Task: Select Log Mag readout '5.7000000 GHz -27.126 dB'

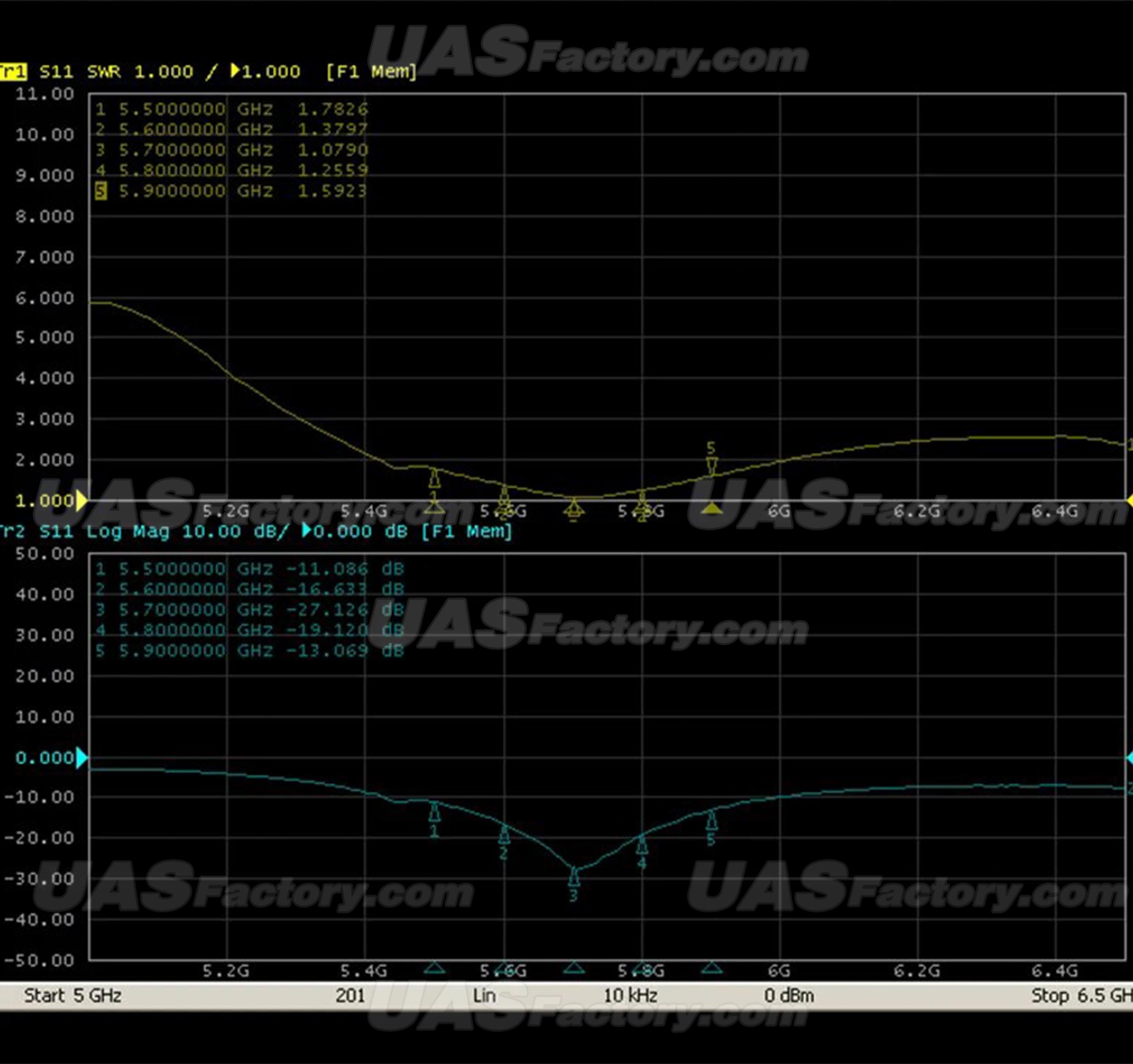Action: [x=250, y=610]
